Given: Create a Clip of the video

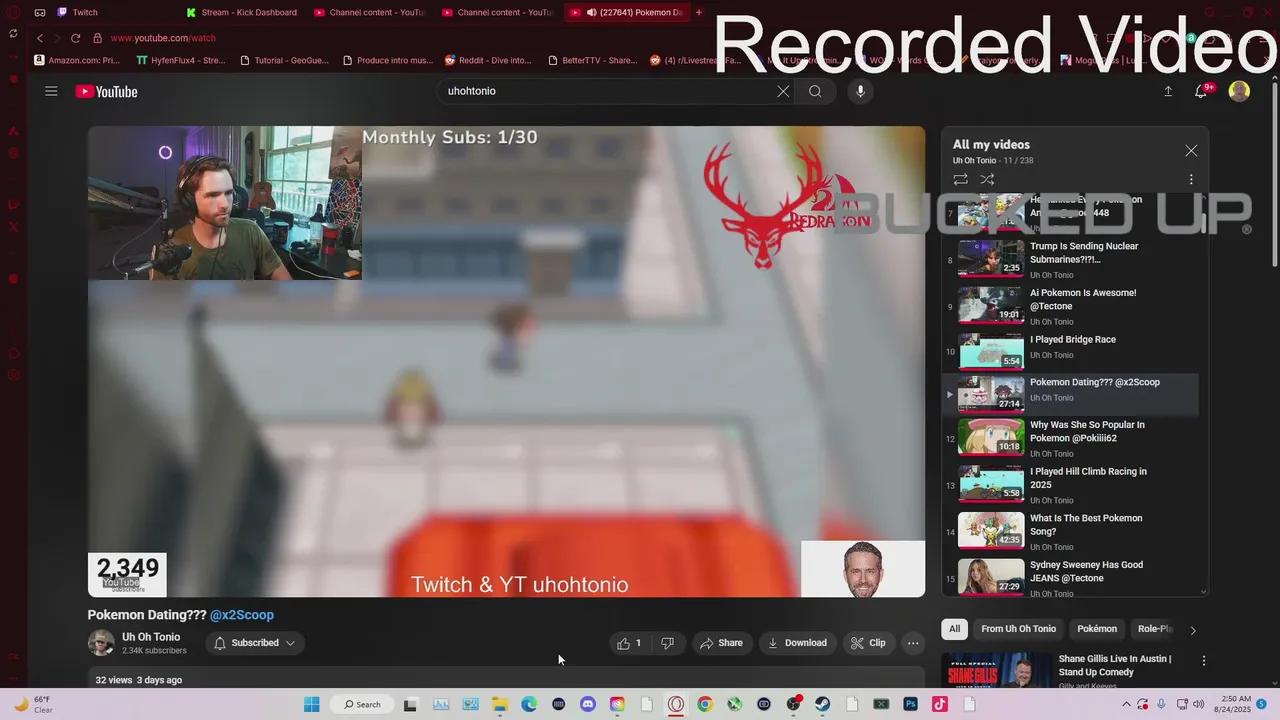Looking at the screenshot, I should pos(868,643).
